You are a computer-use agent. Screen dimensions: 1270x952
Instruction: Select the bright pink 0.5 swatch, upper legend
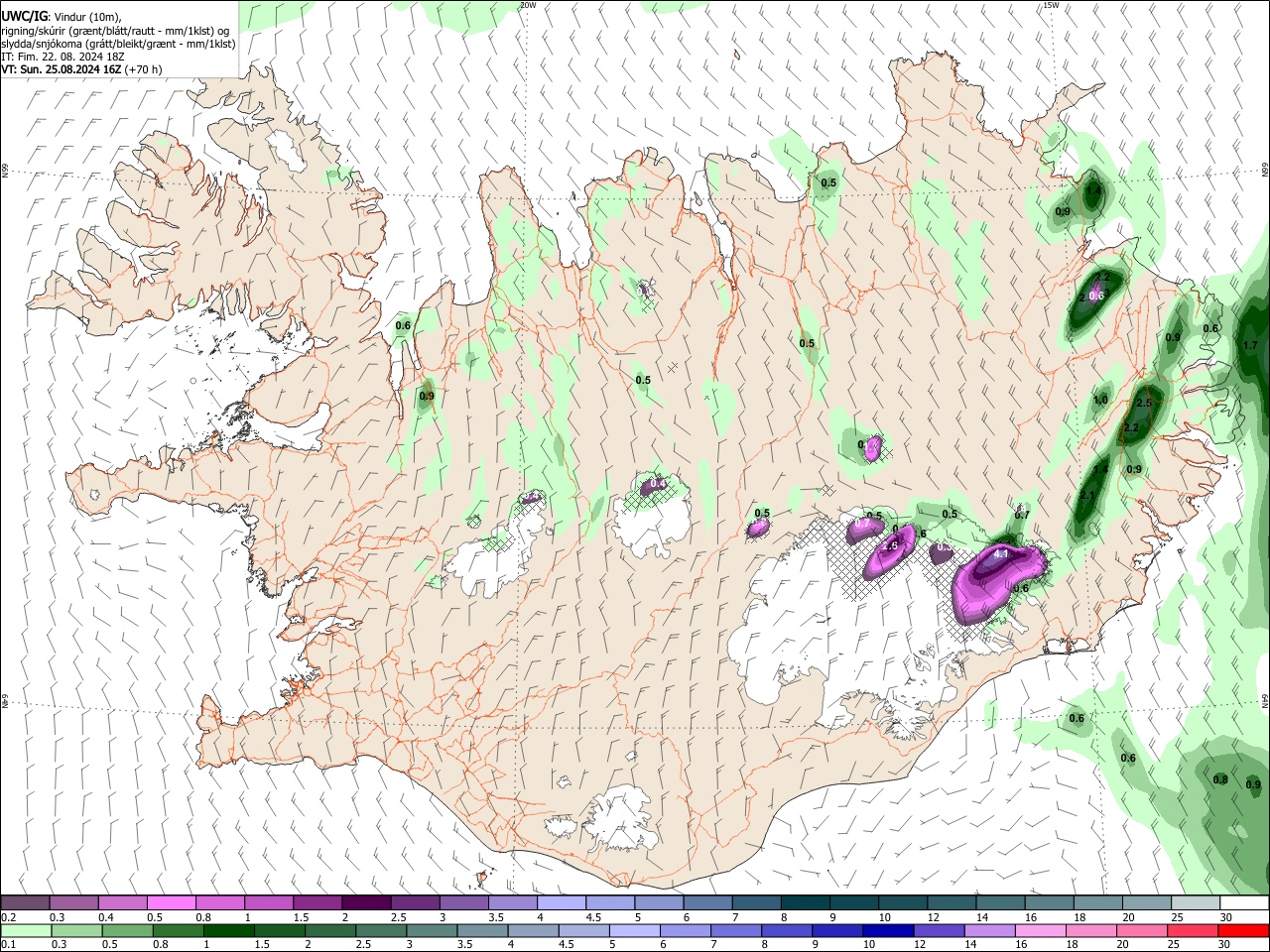coord(171,903)
